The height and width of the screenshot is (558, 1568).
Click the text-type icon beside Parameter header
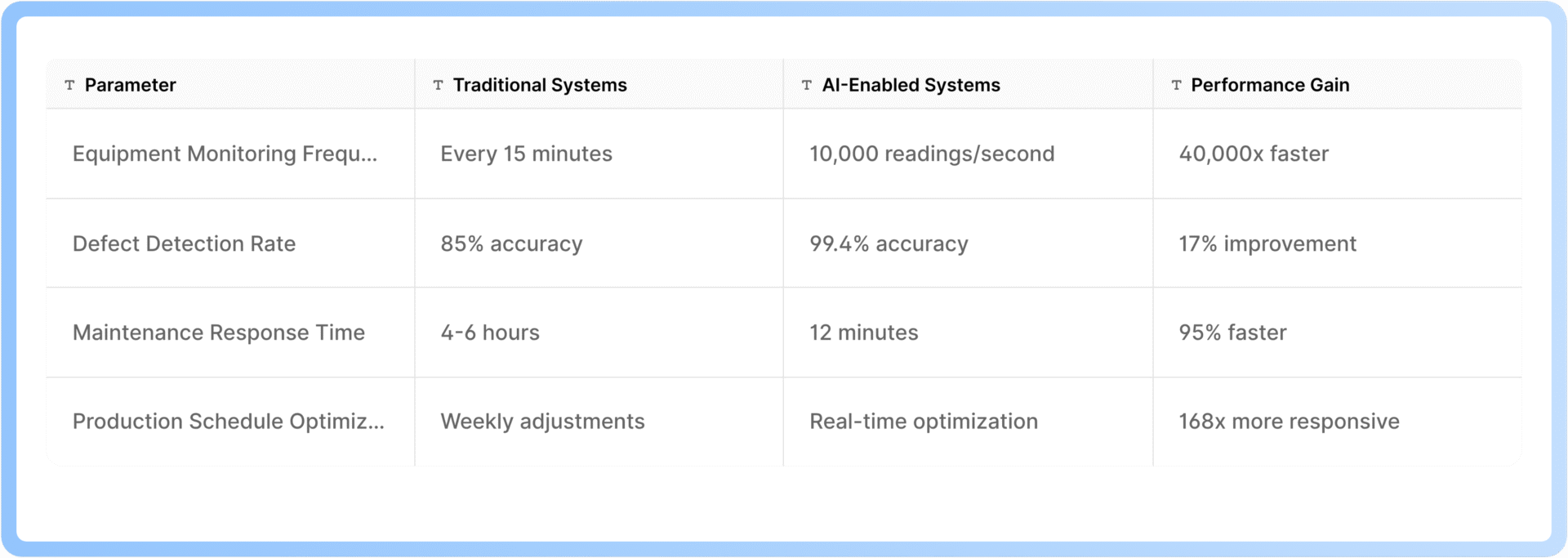70,85
